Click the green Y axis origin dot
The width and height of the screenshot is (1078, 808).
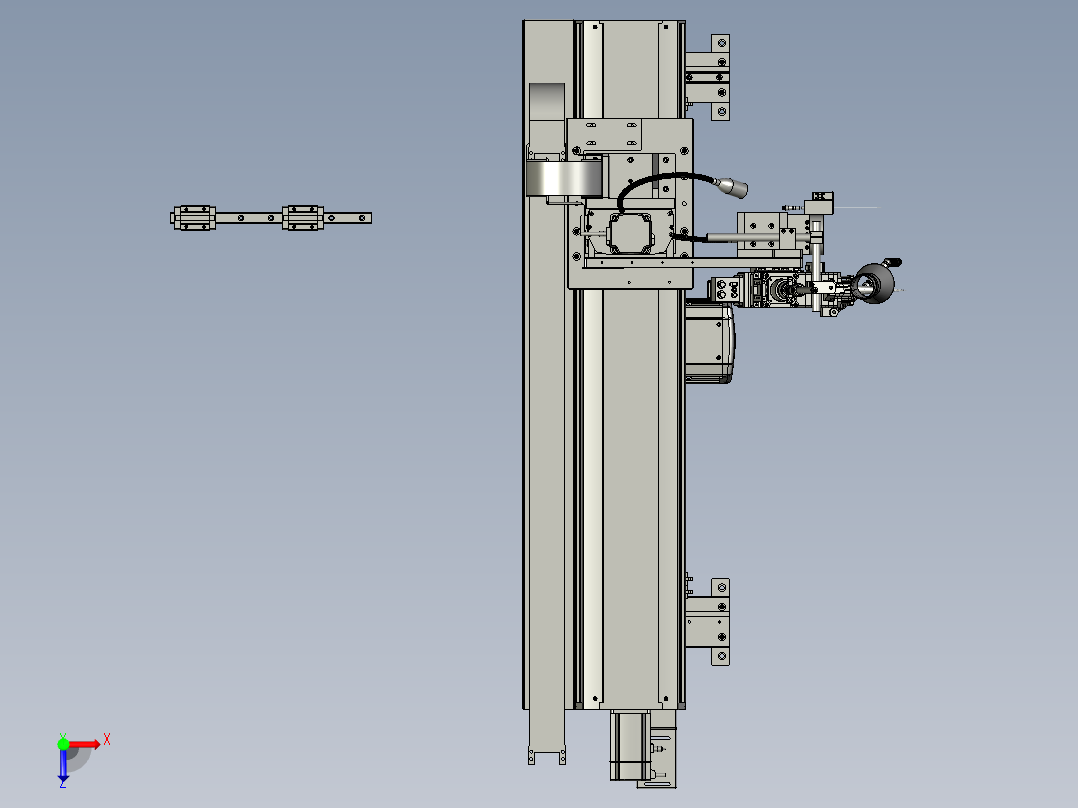63,744
